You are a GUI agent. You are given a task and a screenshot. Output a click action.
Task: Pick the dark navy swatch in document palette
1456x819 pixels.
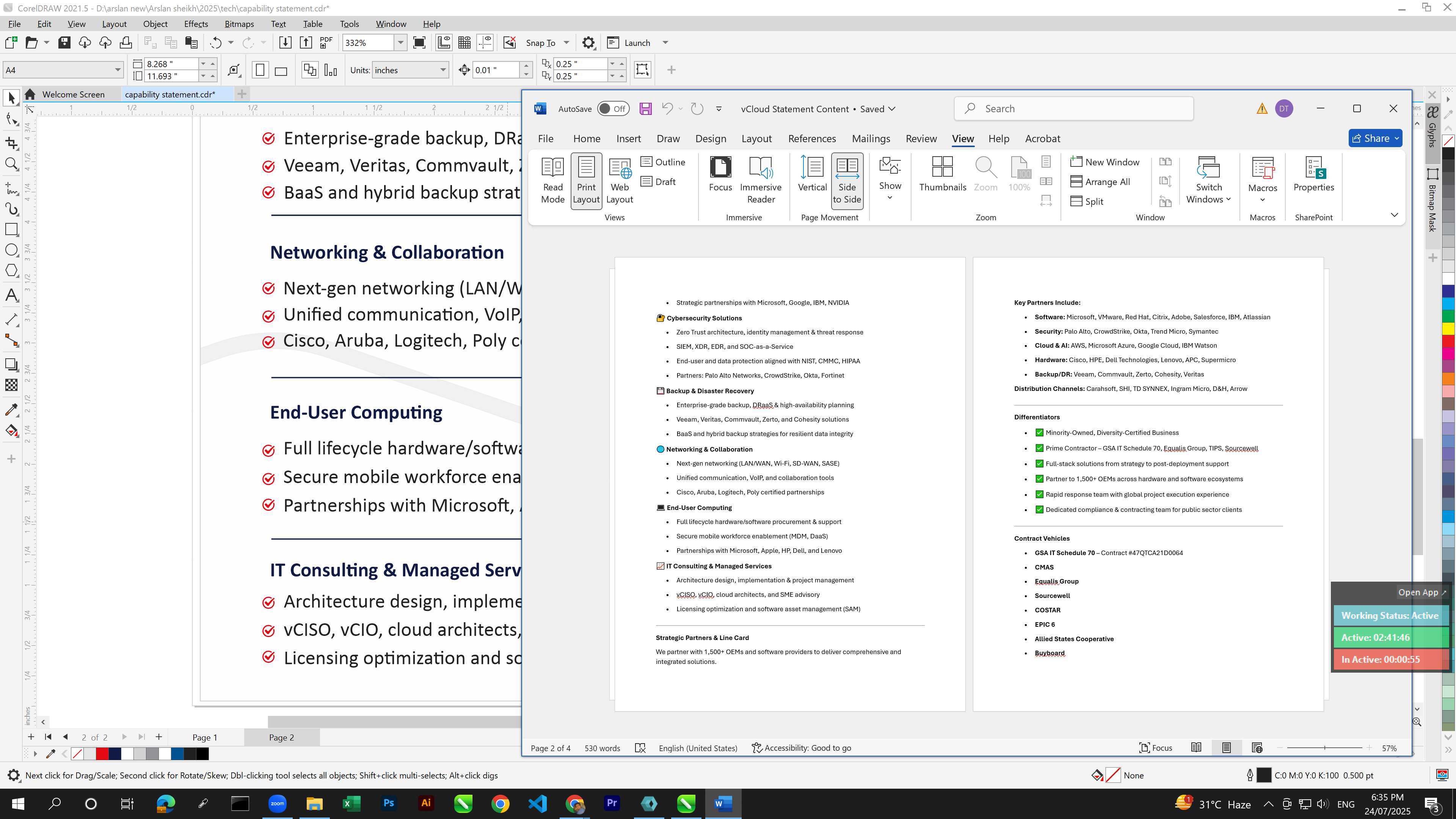115,753
